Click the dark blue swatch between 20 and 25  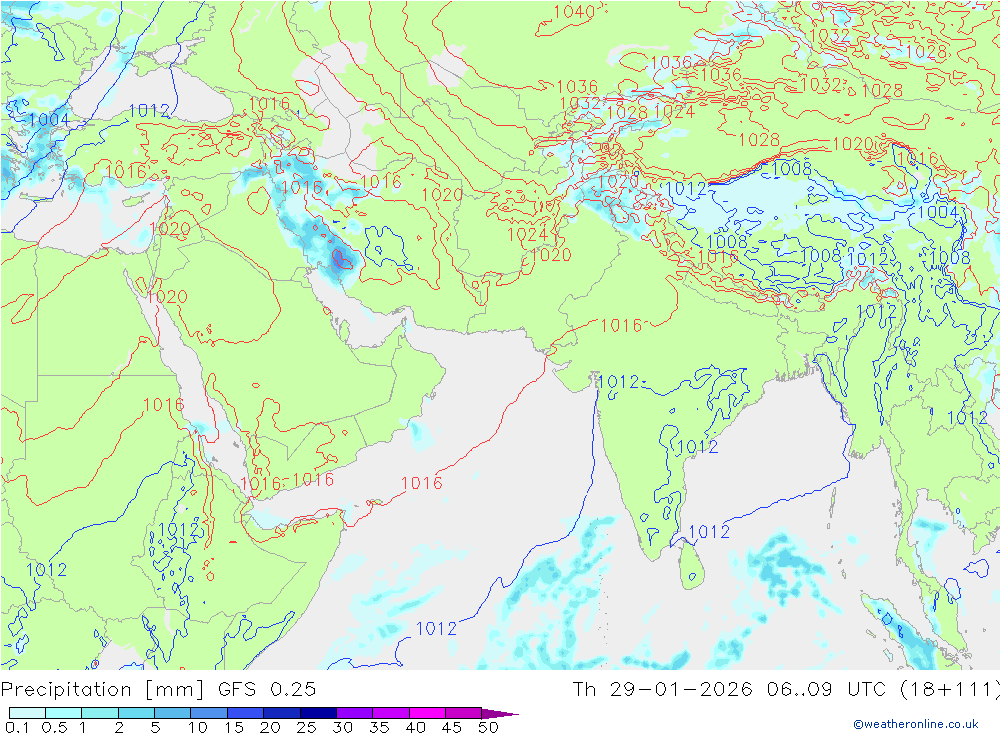pyautogui.click(x=281, y=713)
